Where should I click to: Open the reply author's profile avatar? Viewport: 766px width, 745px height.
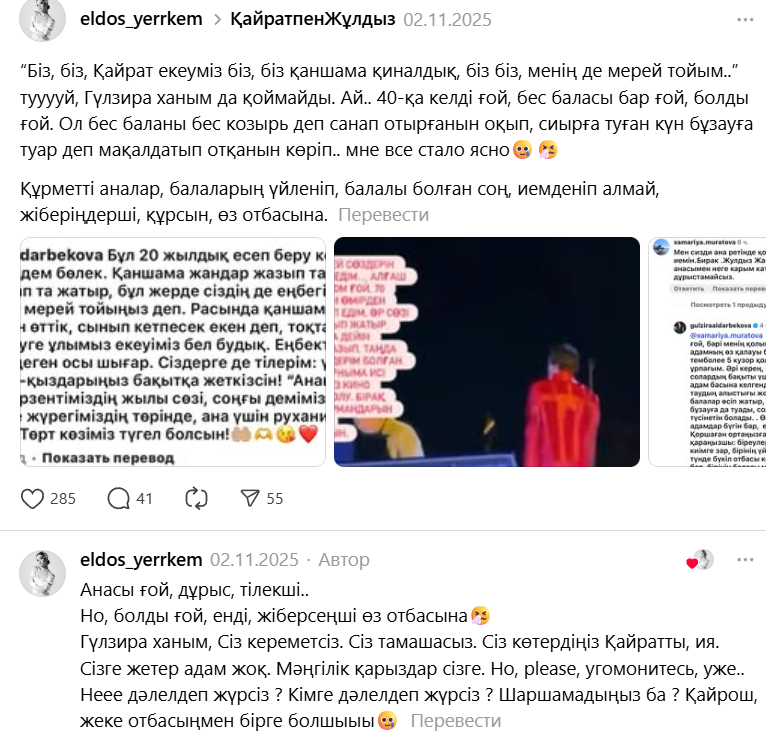click(x=43, y=574)
